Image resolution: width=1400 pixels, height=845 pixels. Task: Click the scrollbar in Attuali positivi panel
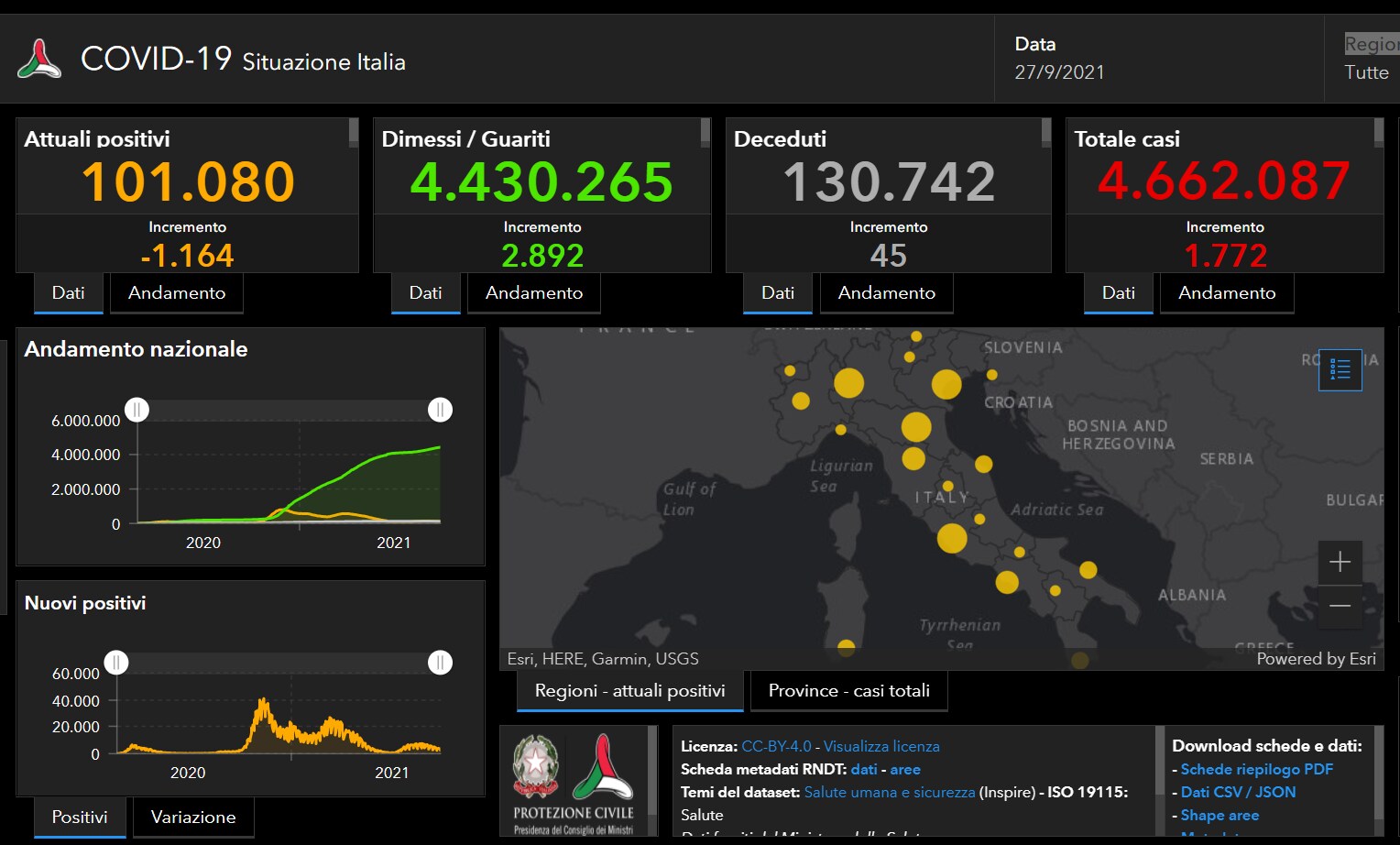354,134
